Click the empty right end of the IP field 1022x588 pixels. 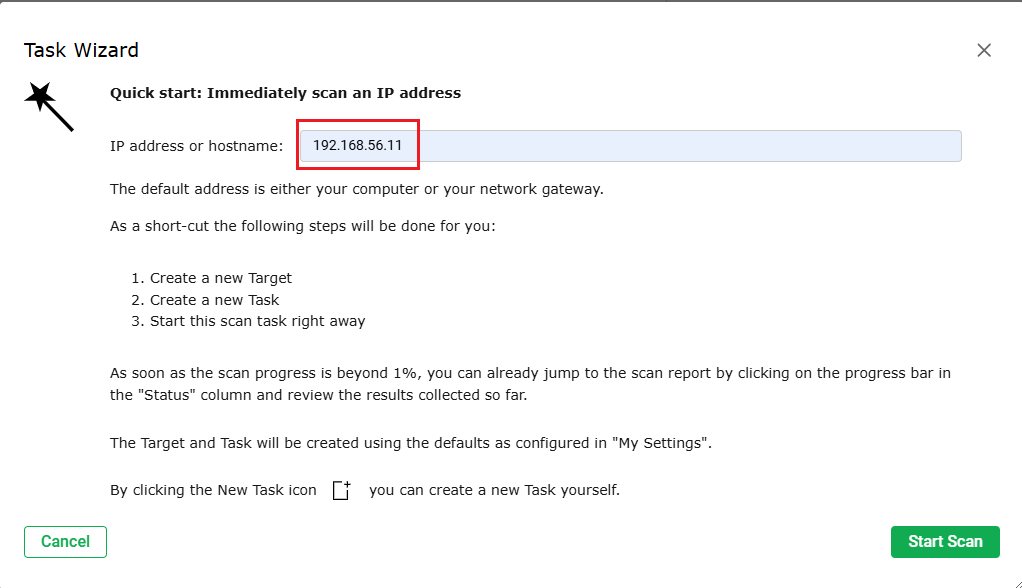point(900,146)
